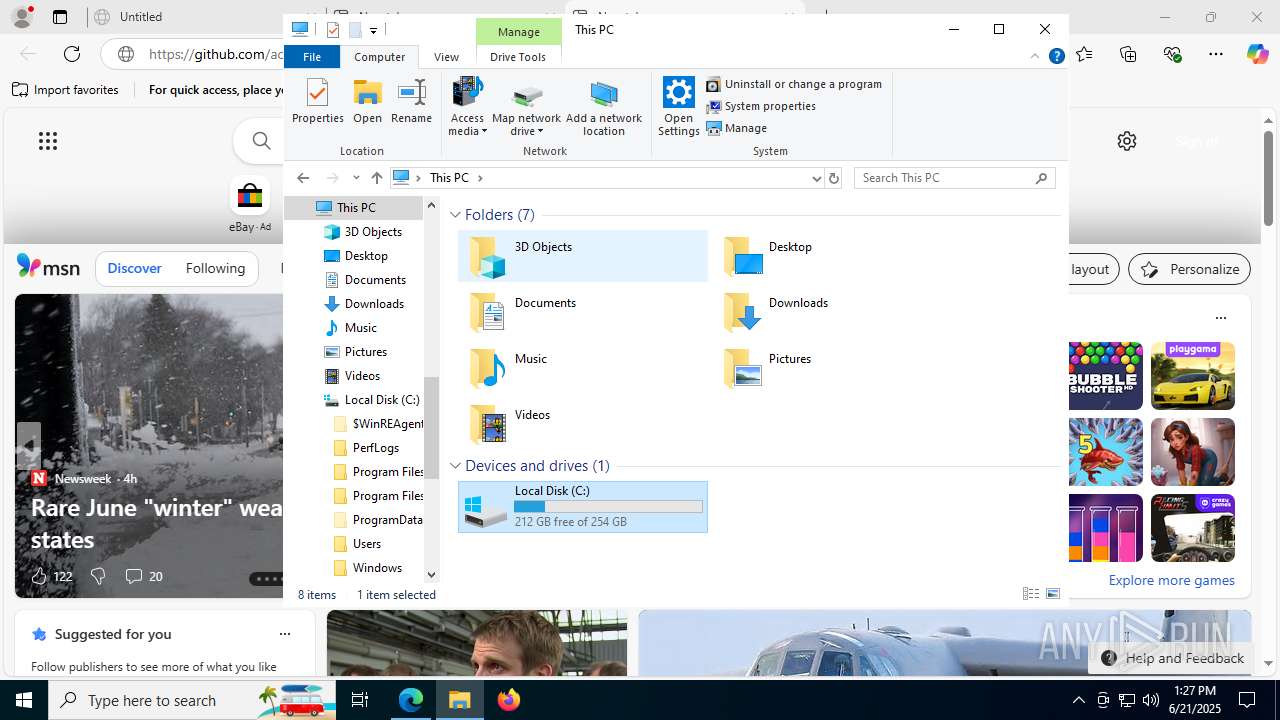This screenshot has width=1280, height=720.
Task: Select Local Disk (C:) in the tree
Action: [381, 400]
